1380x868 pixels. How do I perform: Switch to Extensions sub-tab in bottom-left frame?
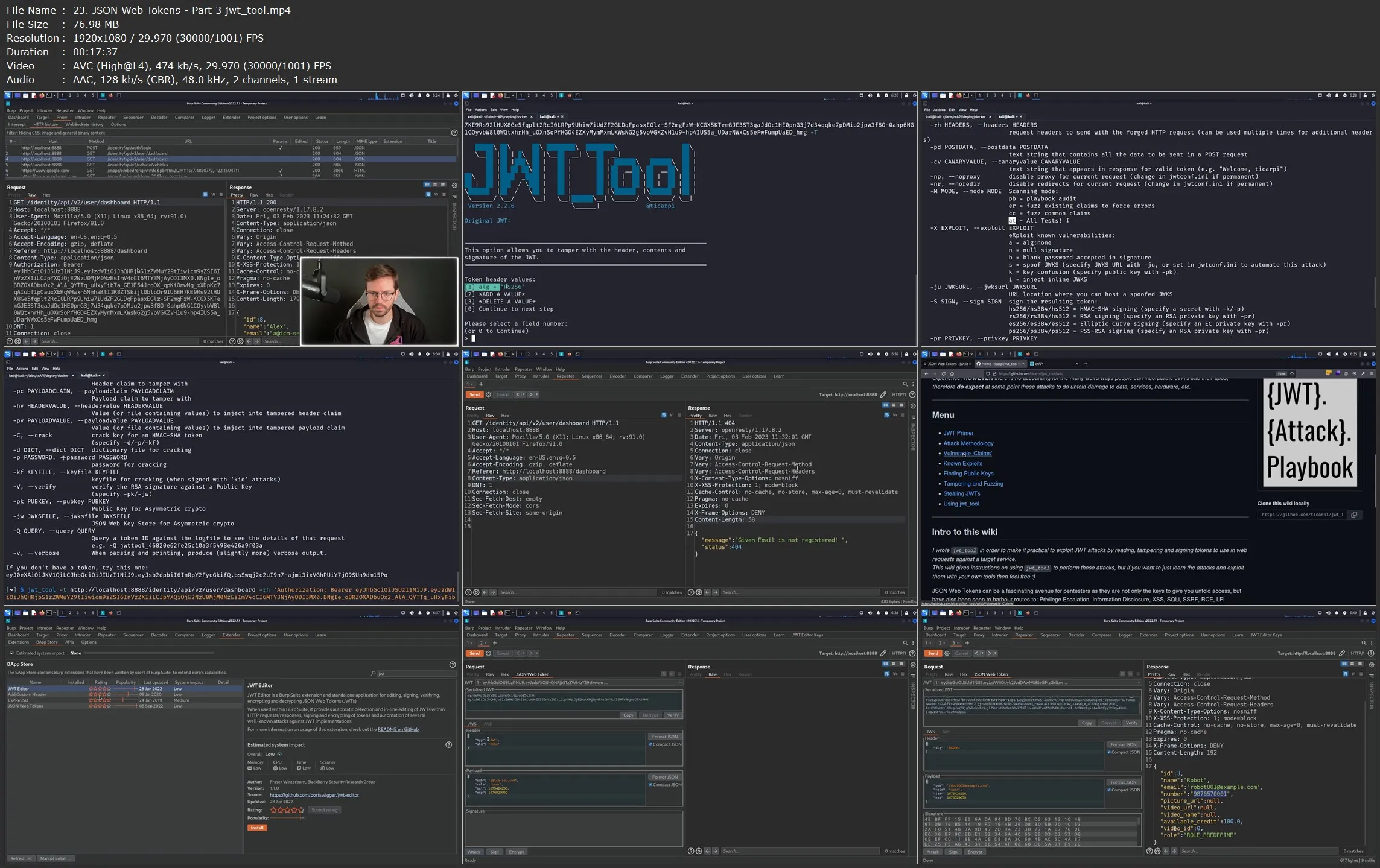[18, 642]
